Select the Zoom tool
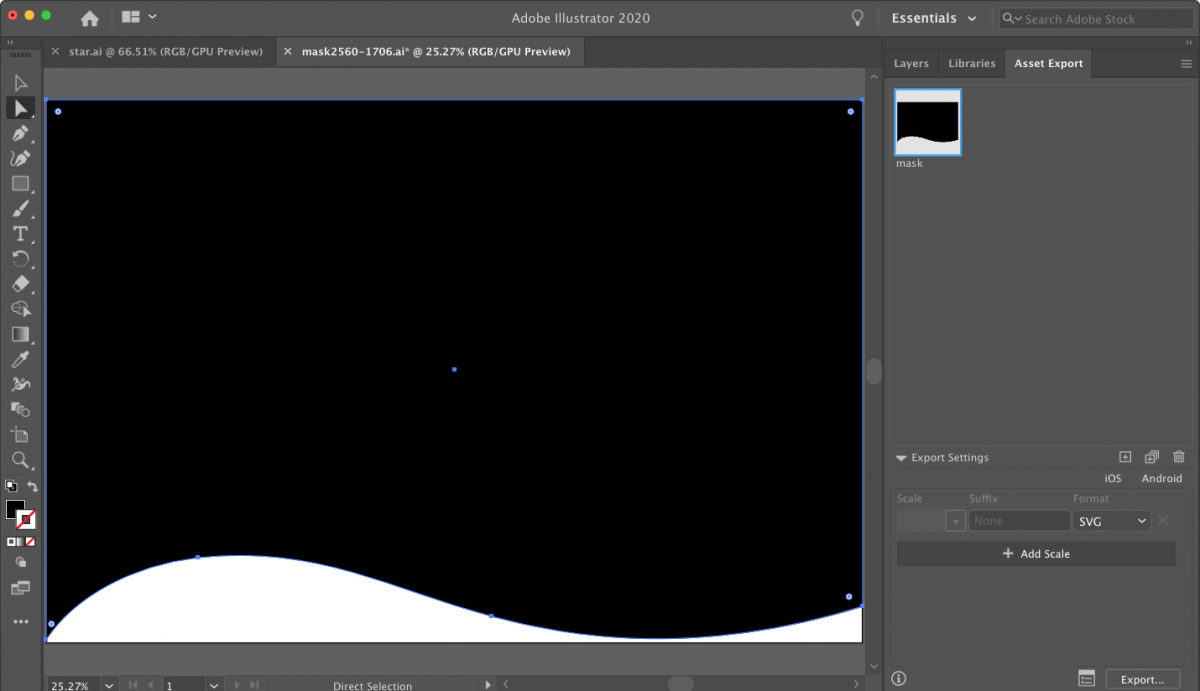The width and height of the screenshot is (1200, 691). coord(20,460)
